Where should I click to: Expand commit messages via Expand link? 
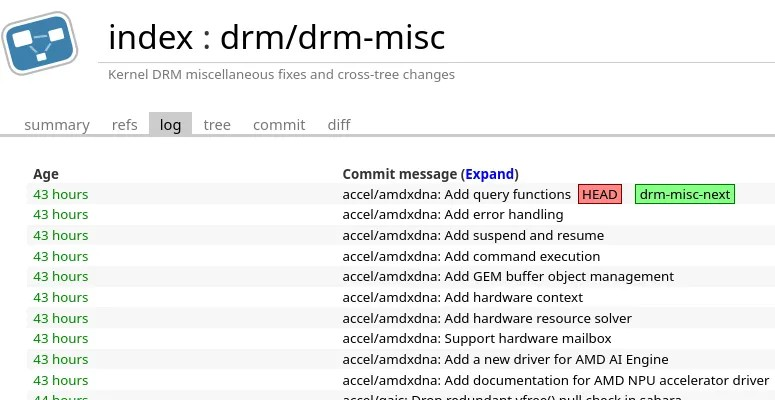[x=490, y=173]
